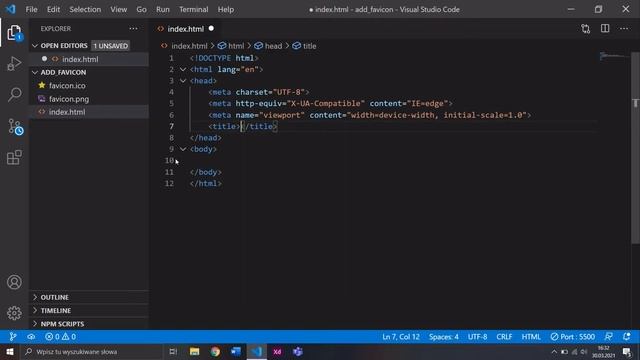
Task: Click Ln 7, Col 12 in status bar
Action: pos(401,337)
